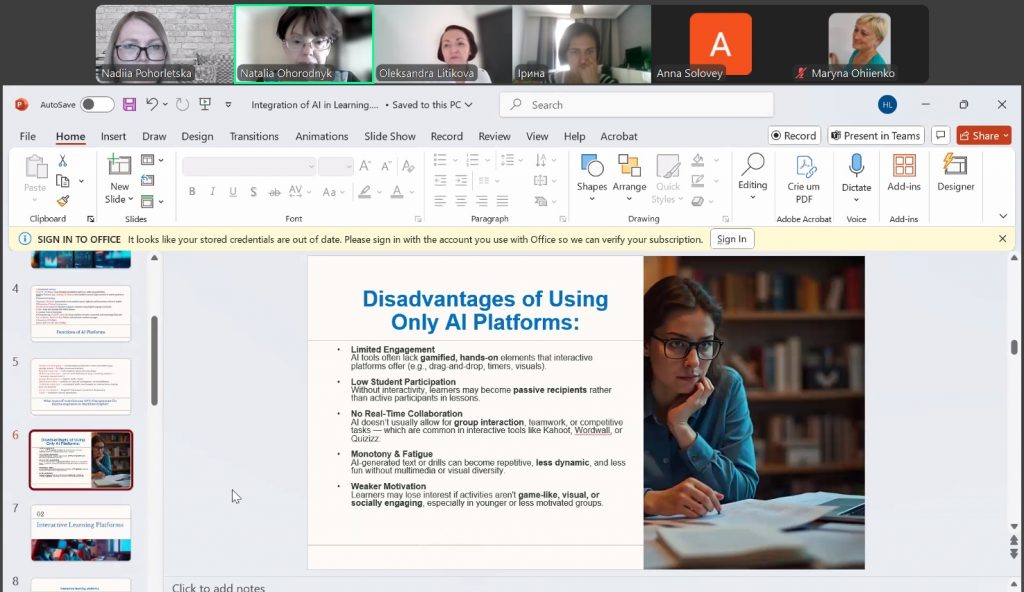Click the Search box in title bar

tap(637, 105)
